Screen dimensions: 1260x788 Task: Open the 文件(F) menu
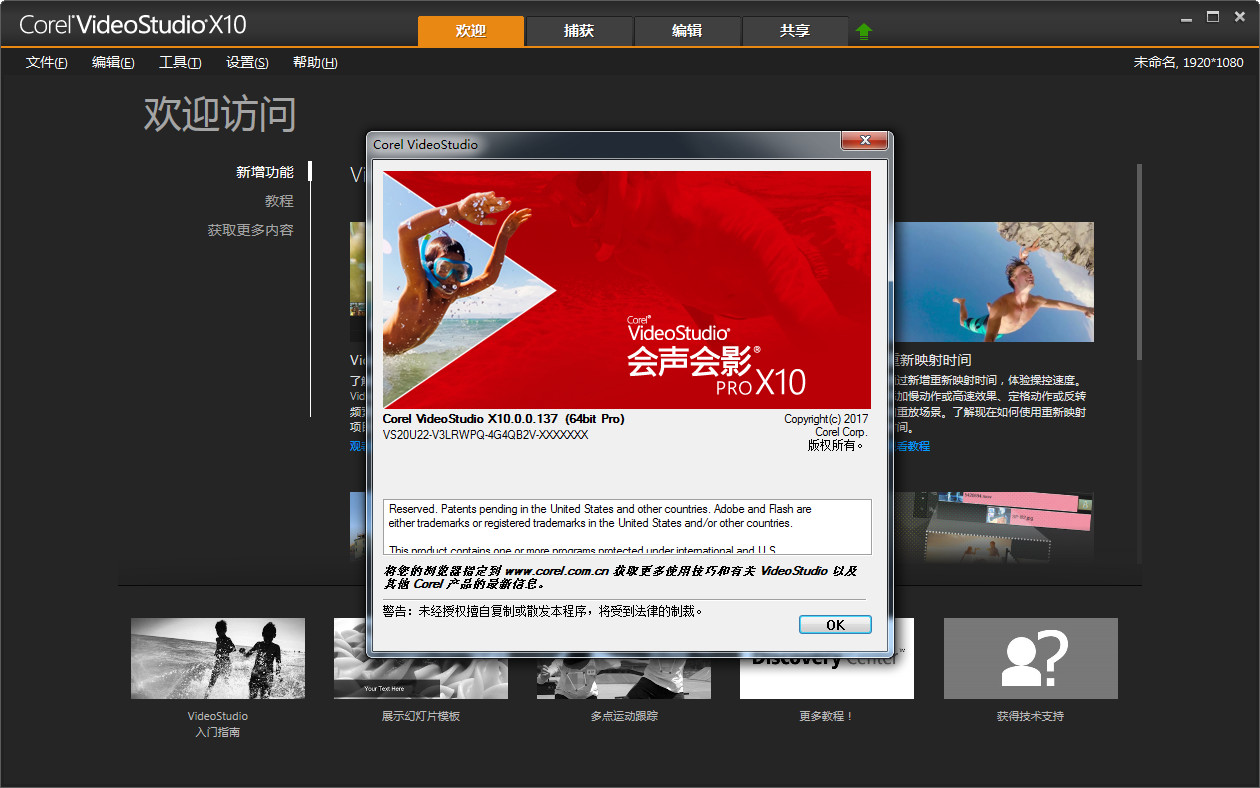[47, 62]
